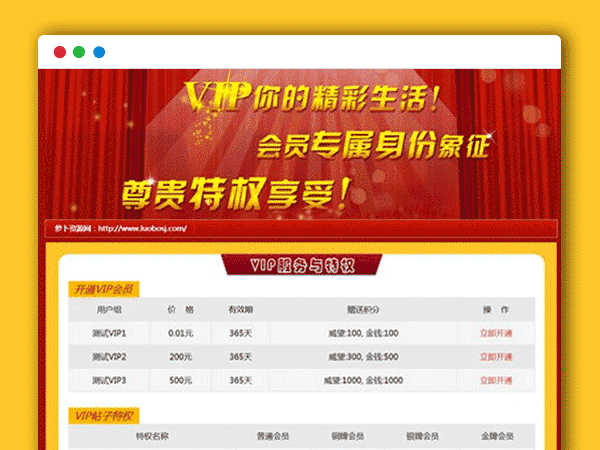
Task: Select the 测试VIP1 user group cell
Action: [109, 332]
